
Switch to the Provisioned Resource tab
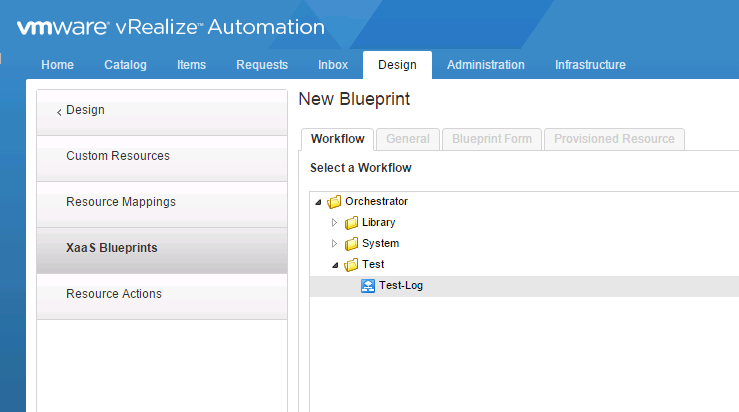point(614,139)
